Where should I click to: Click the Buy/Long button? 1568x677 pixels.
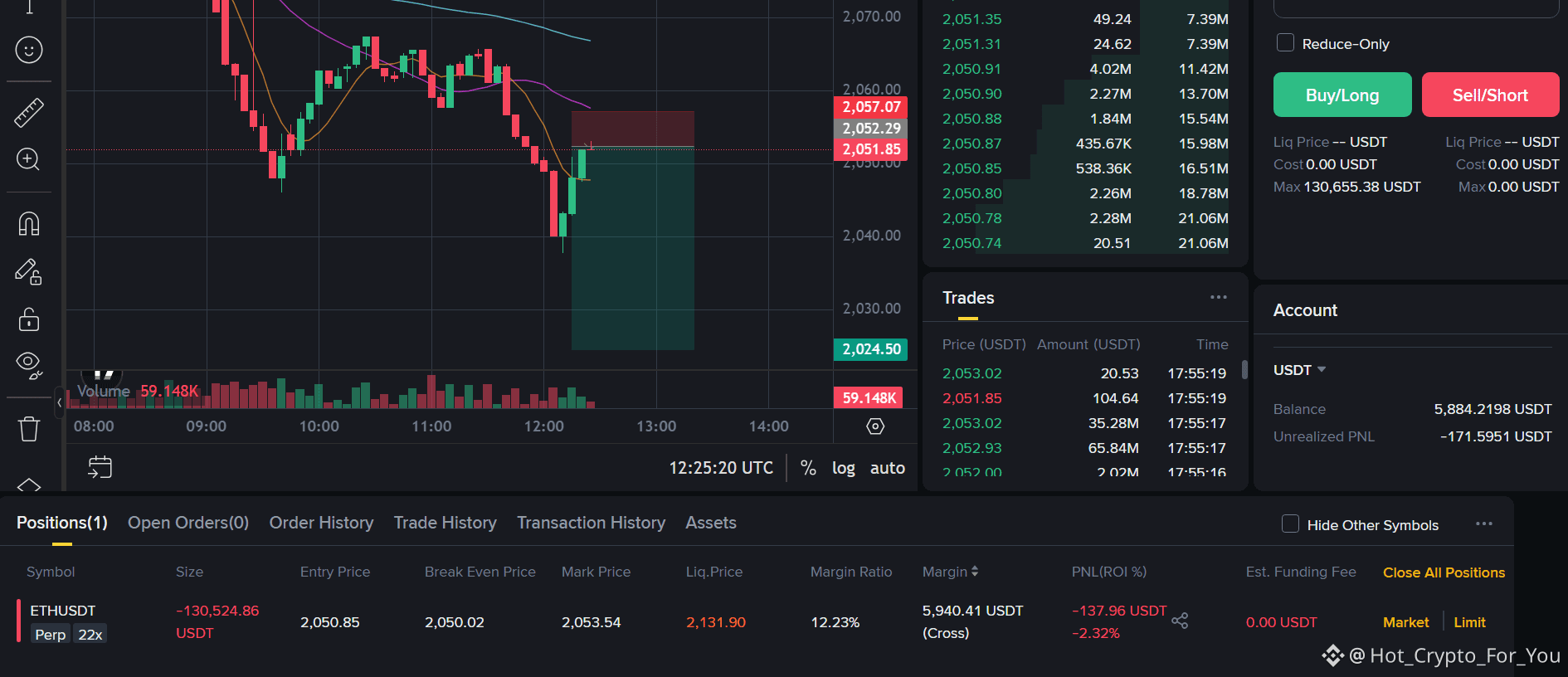(1342, 95)
